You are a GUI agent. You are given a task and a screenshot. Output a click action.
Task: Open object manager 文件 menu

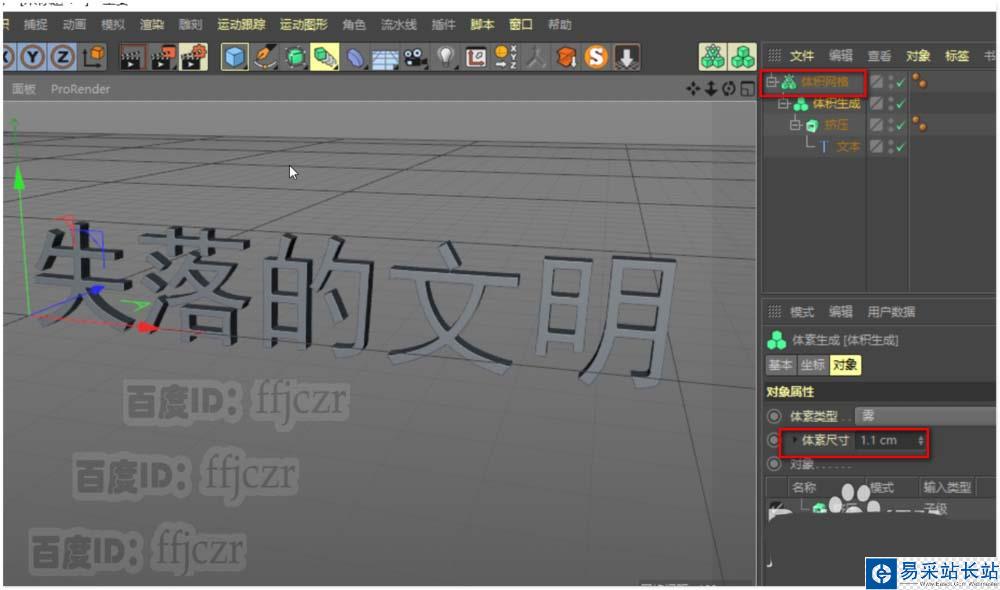(802, 56)
